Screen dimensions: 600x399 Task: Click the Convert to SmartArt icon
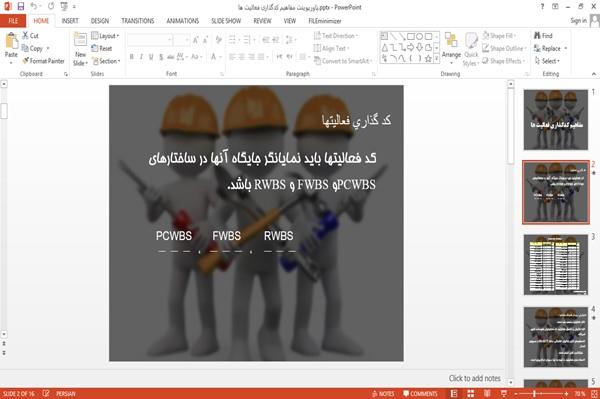point(317,61)
